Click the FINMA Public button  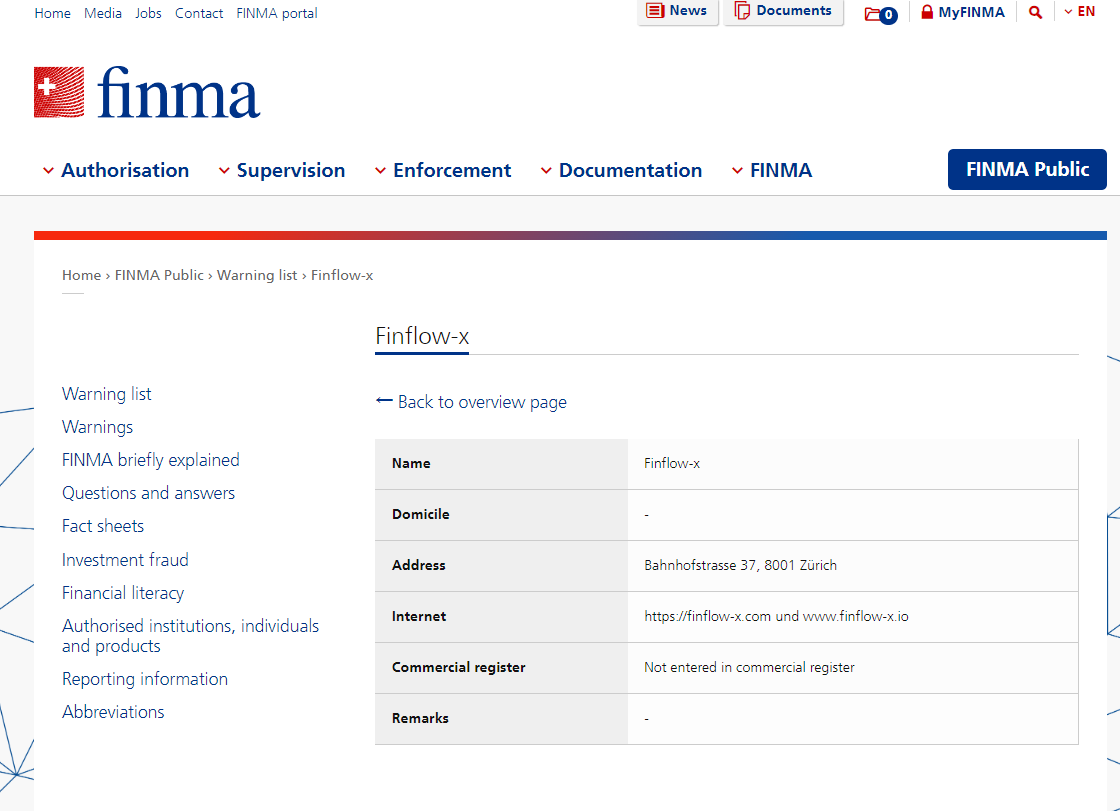point(1027,169)
